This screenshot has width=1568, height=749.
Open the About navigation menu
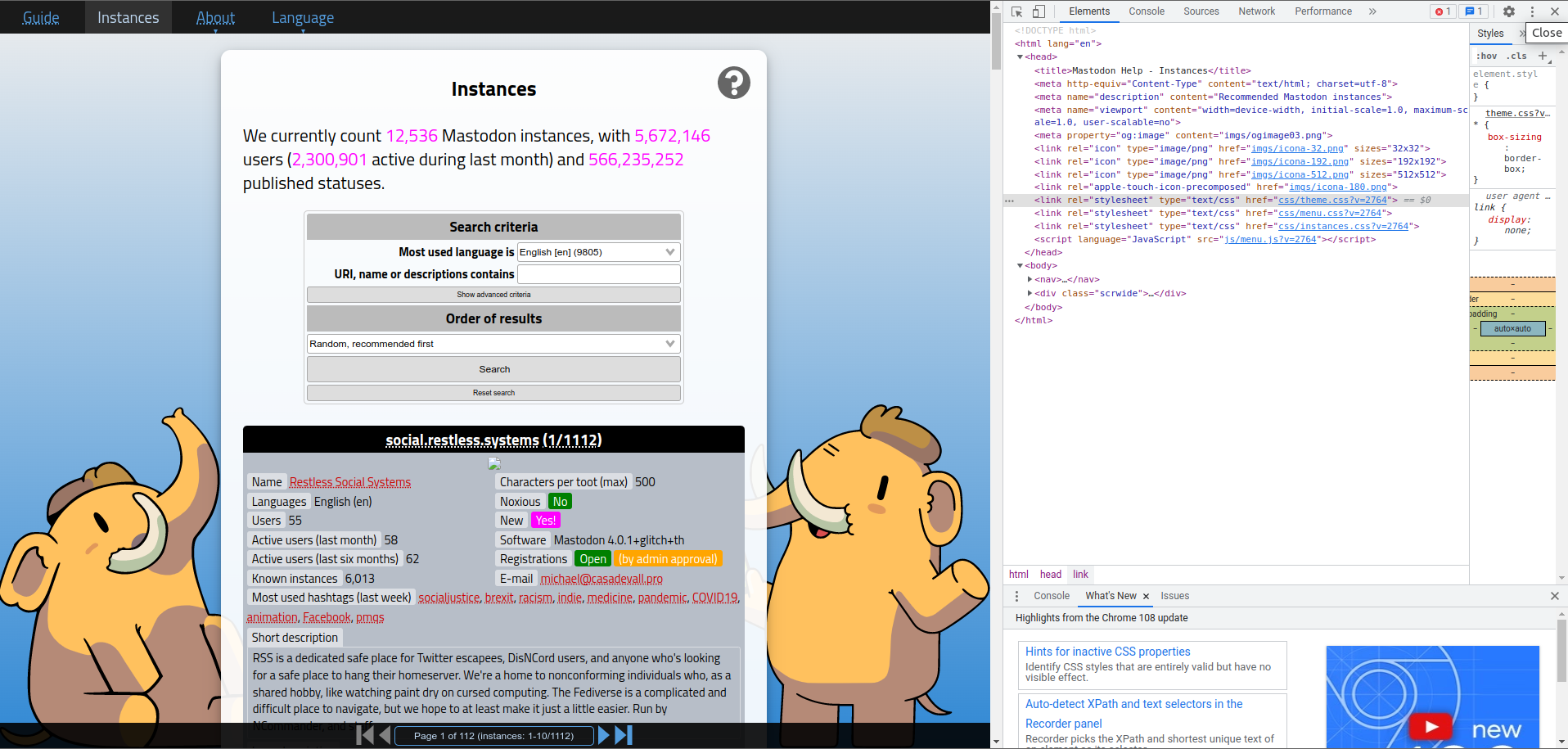[215, 17]
